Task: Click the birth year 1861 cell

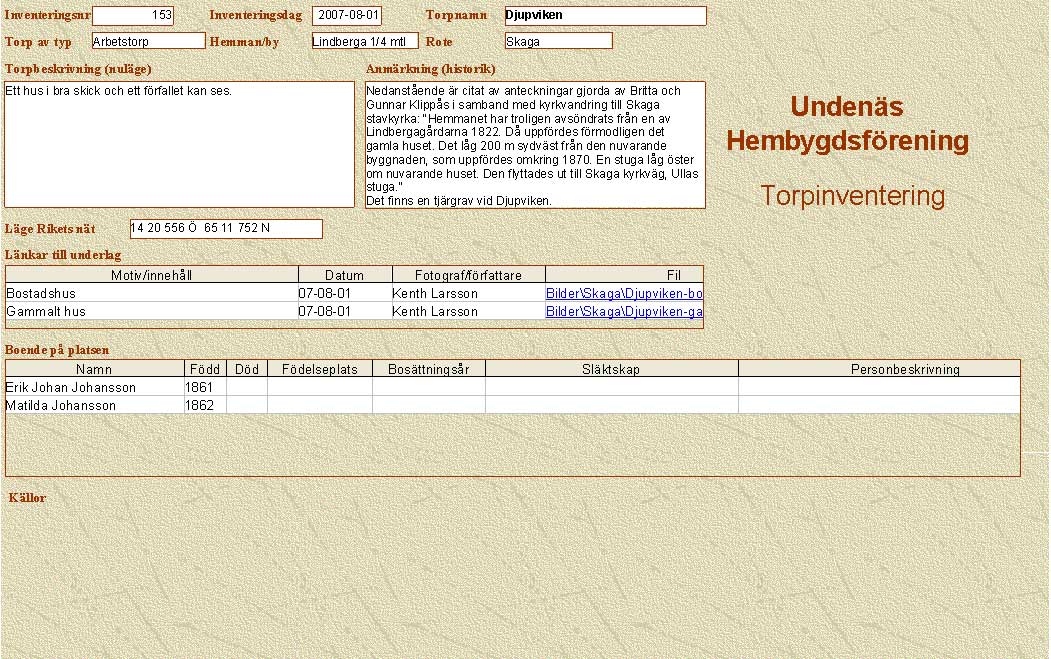Action: [x=204, y=388]
